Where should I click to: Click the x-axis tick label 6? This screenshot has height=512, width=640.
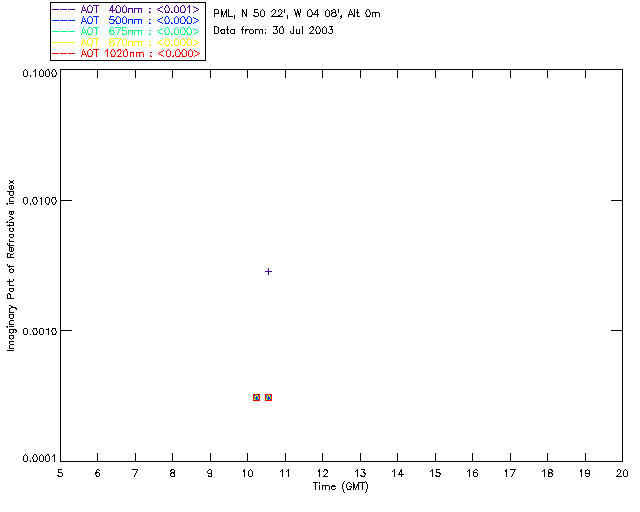pyautogui.click(x=98, y=473)
